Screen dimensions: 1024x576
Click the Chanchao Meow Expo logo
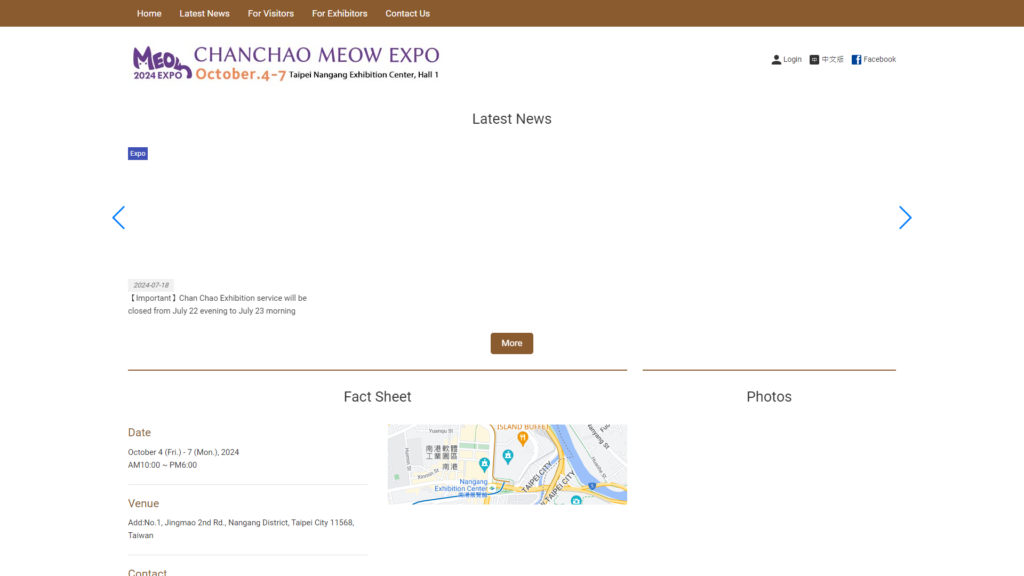[285, 63]
